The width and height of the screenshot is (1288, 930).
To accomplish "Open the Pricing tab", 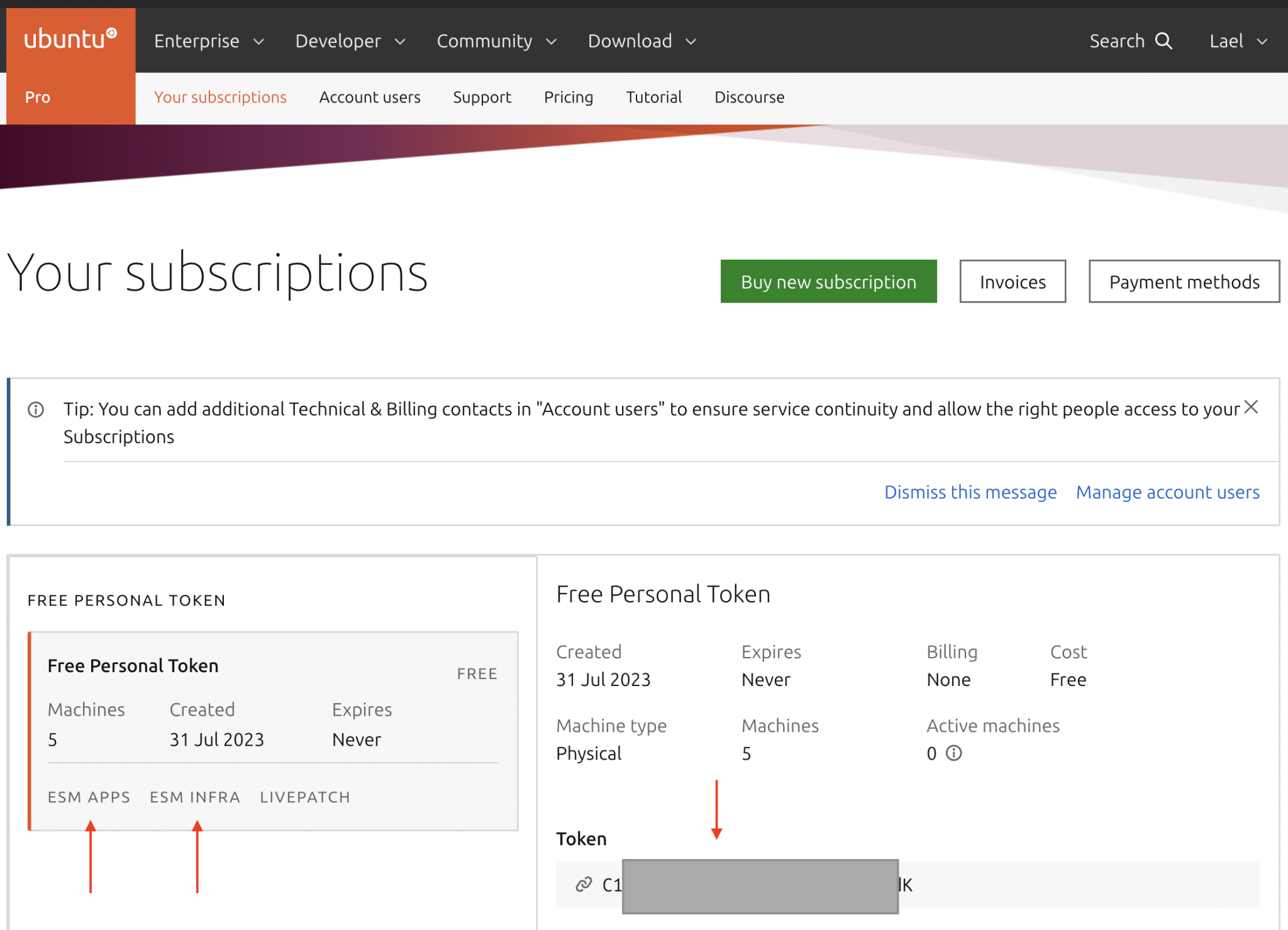I will [569, 97].
